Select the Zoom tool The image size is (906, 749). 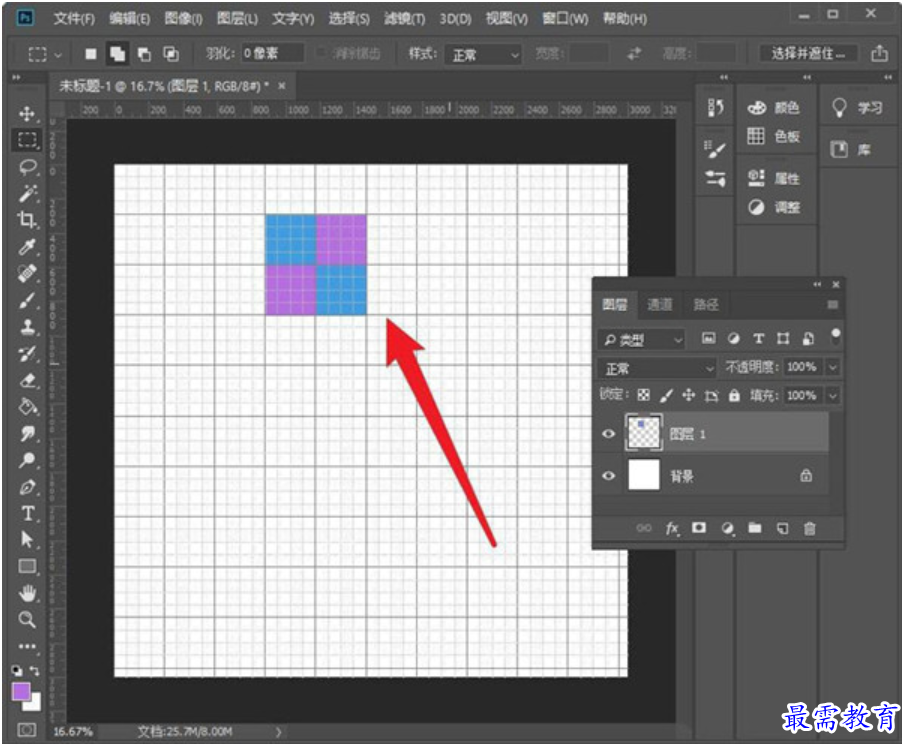point(27,620)
